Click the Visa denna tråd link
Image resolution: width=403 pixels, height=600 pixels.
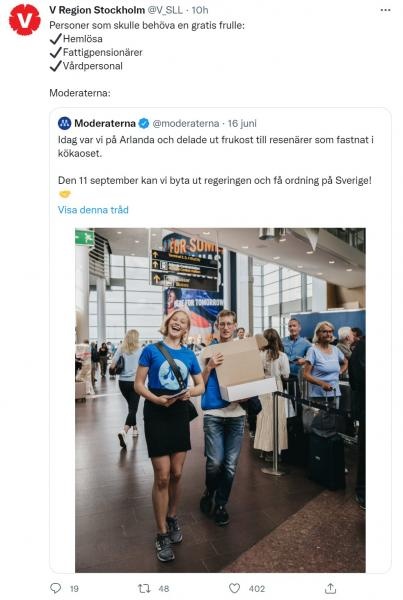click(93, 210)
